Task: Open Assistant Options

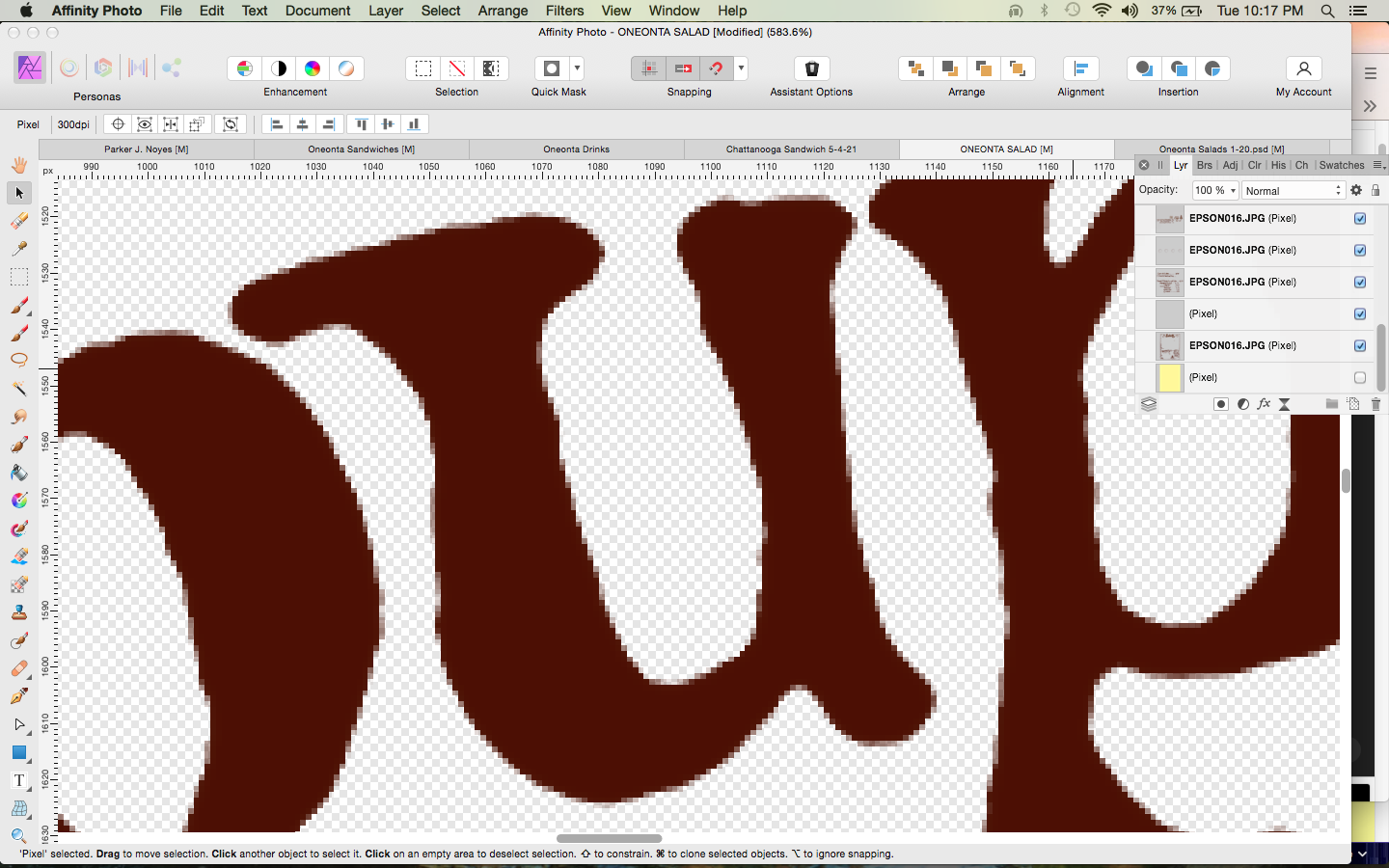Action: (x=811, y=68)
